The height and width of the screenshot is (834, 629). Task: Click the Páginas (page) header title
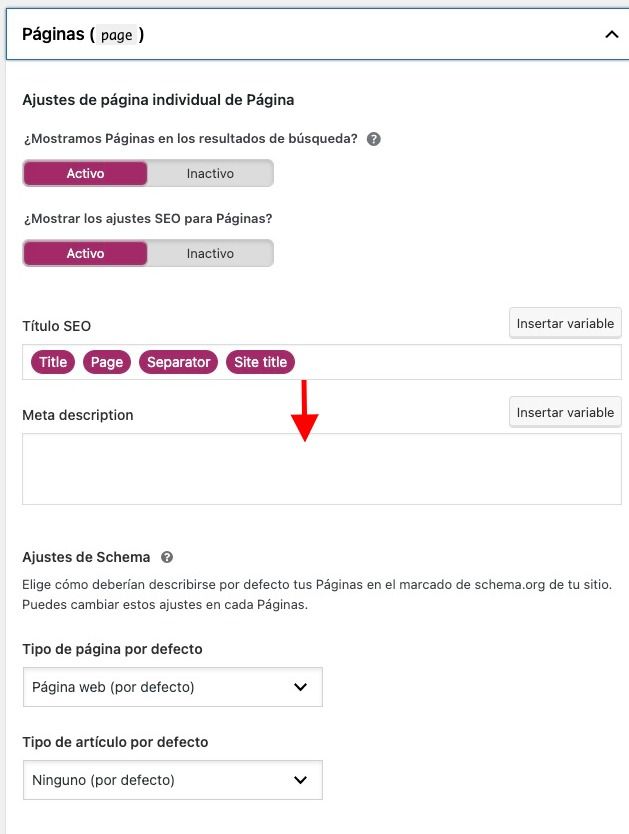(x=83, y=35)
